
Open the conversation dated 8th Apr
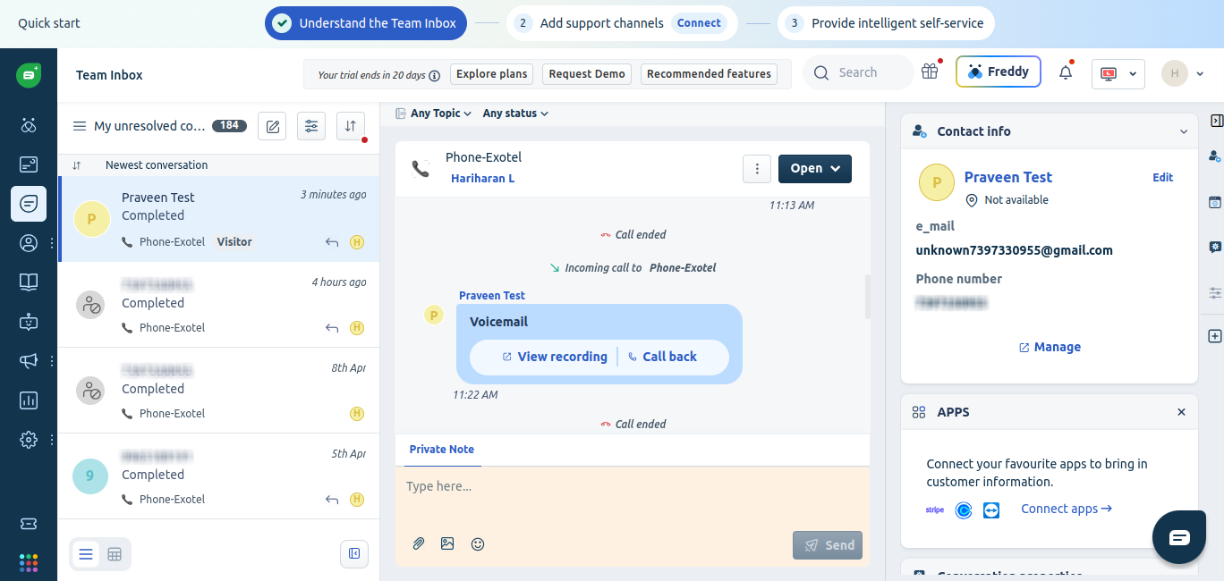coord(219,391)
